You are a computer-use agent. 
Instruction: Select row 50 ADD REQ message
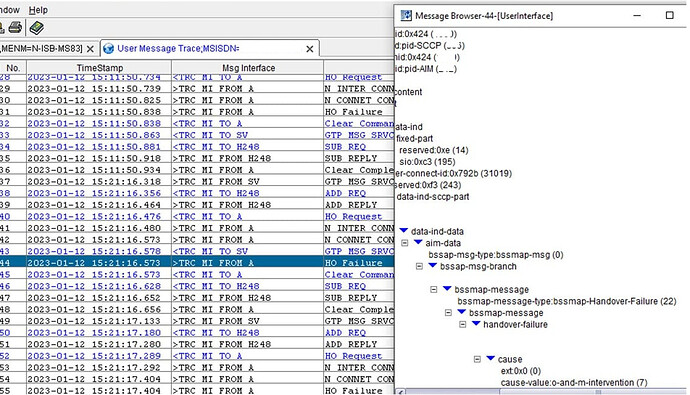197,332
